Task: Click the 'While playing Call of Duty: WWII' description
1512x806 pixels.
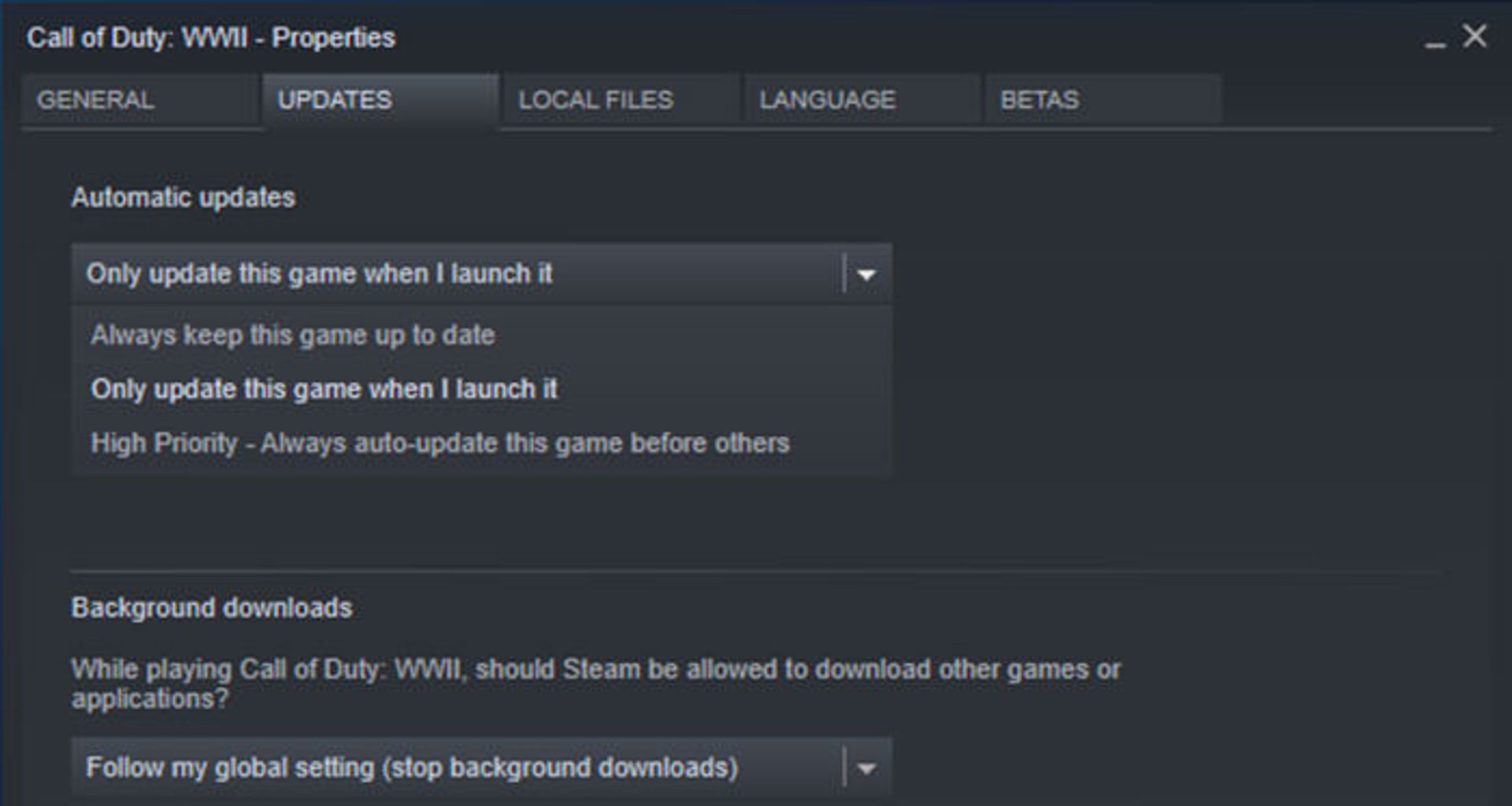Action: pos(596,683)
